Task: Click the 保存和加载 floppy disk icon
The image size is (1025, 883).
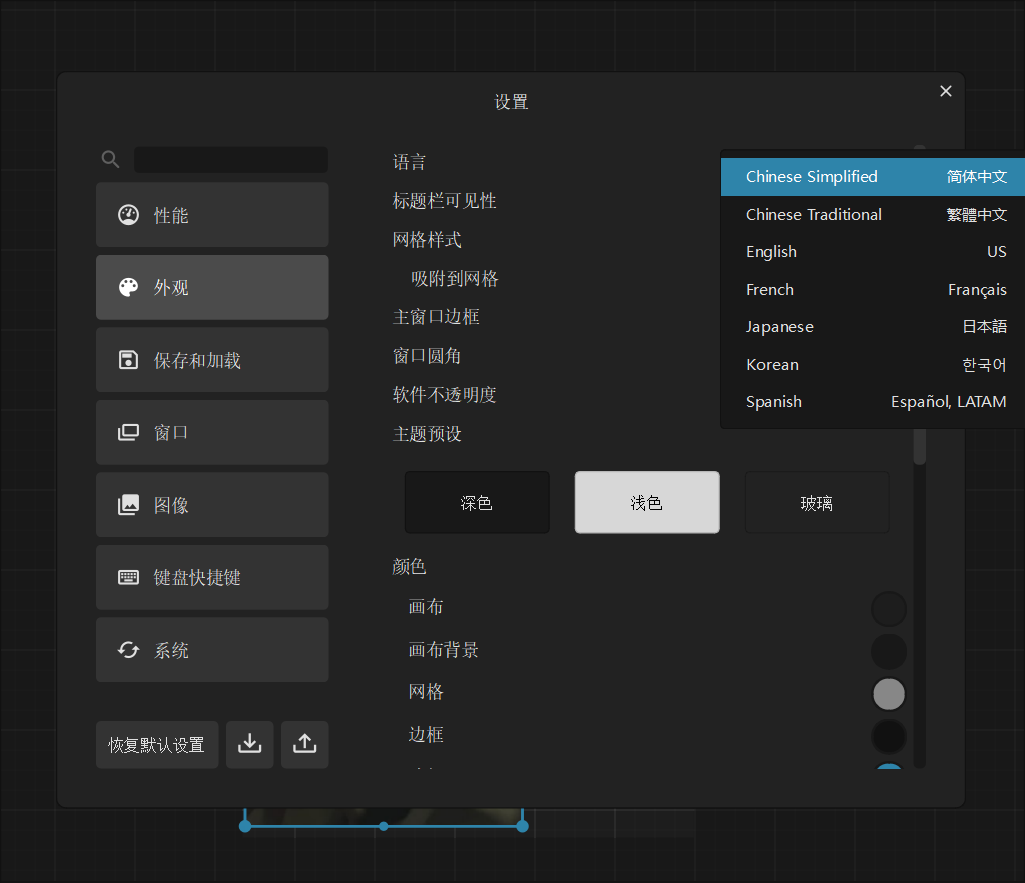Action: (128, 360)
